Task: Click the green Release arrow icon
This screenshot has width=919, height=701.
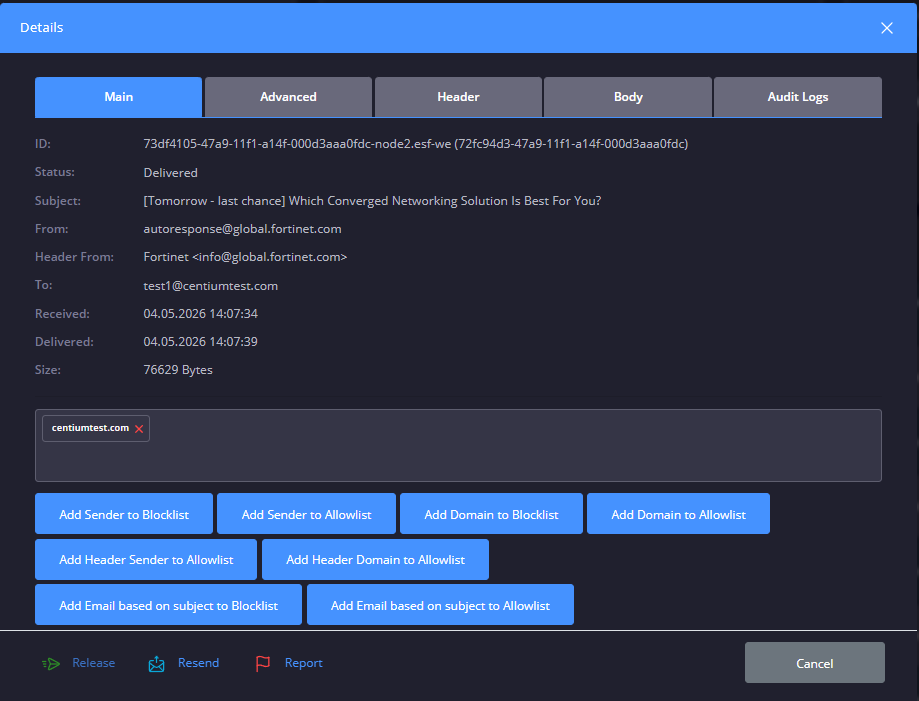Action: [51, 663]
